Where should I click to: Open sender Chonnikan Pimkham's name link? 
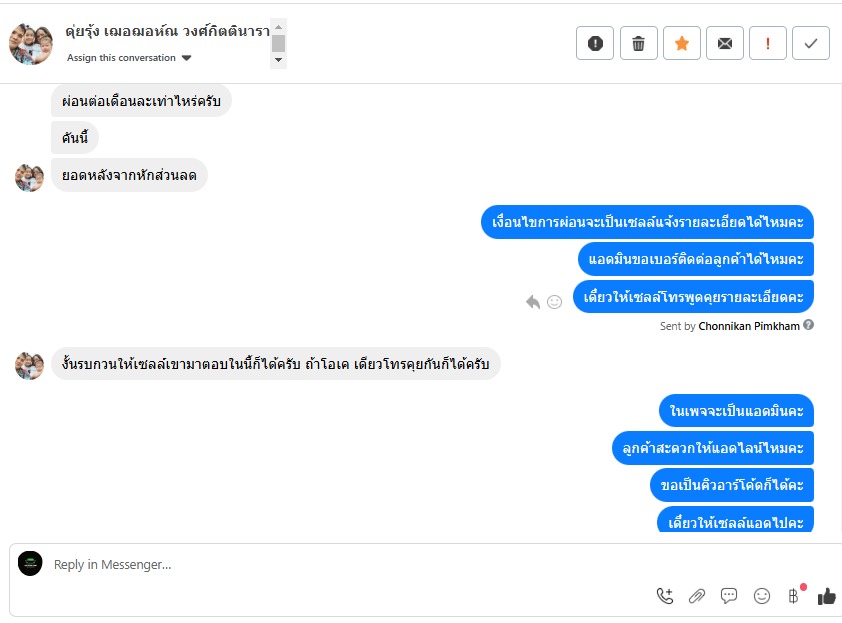tap(749, 326)
